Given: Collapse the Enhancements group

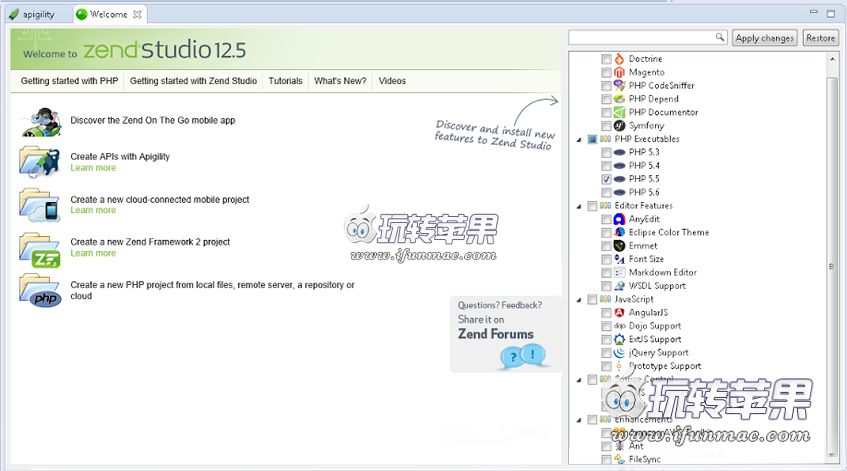Looking at the screenshot, I should [x=579, y=420].
